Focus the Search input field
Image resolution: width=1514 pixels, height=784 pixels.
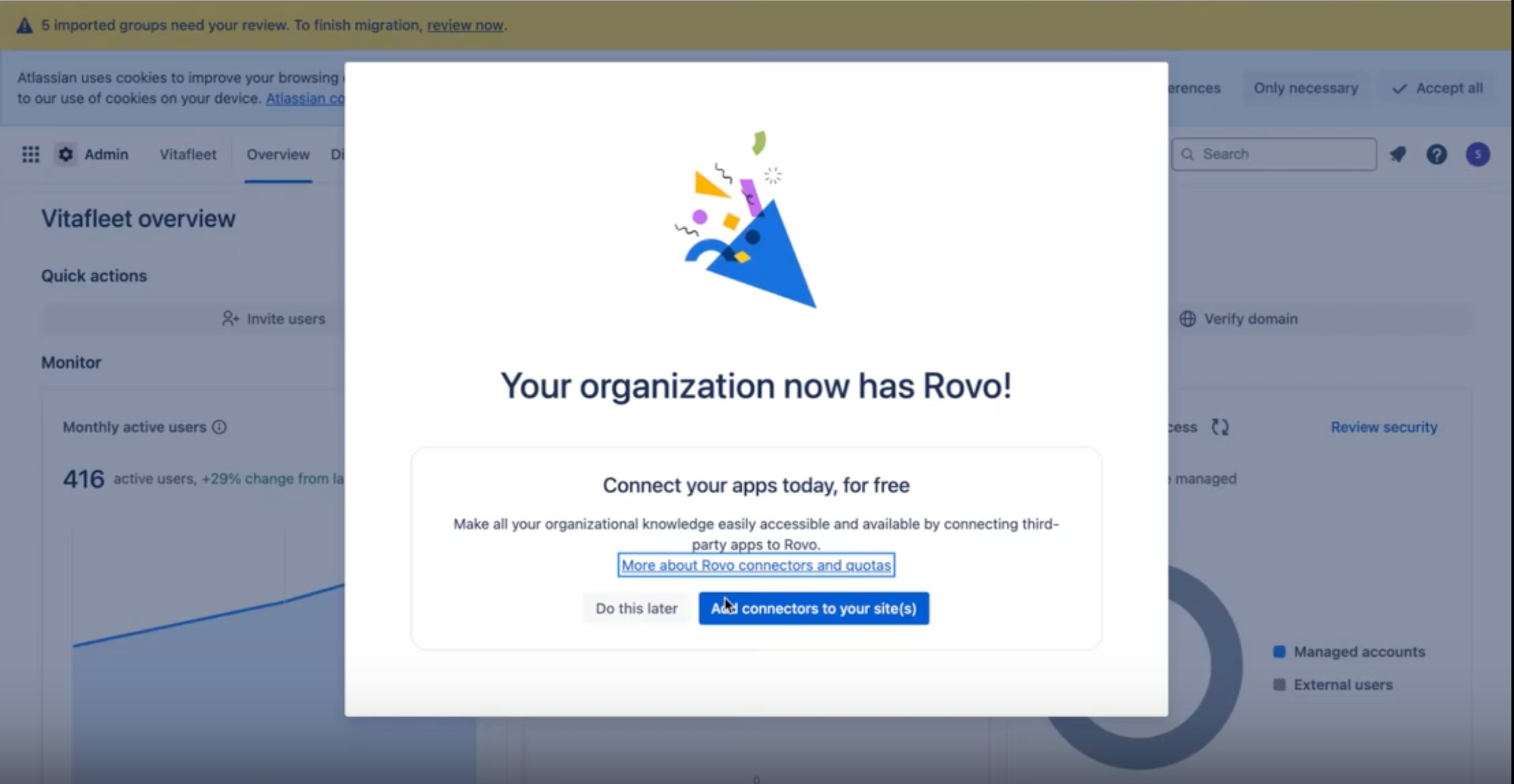pyautogui.click(x=1274, y=154)
